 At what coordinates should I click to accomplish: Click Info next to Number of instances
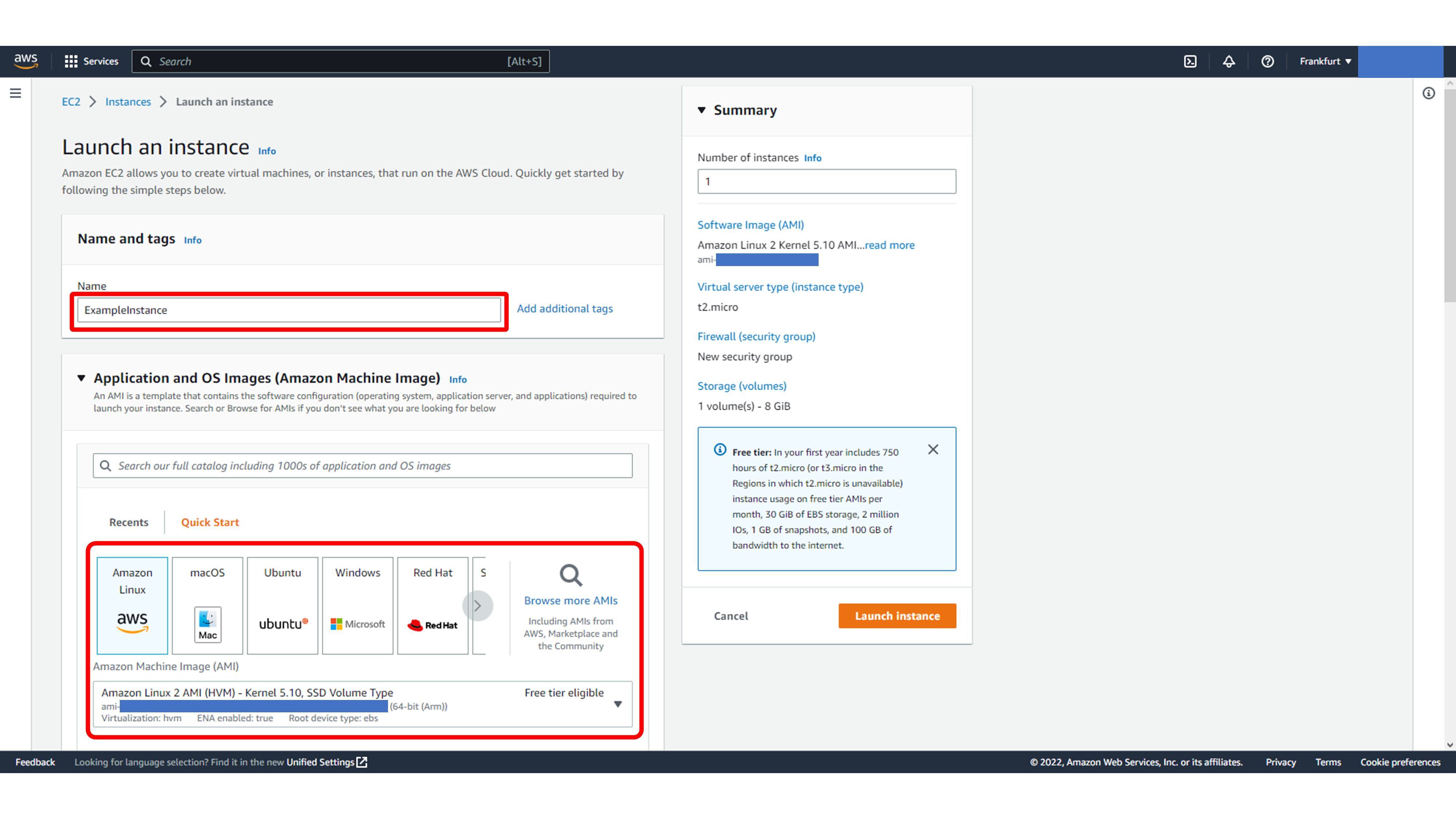pos(813,158)
